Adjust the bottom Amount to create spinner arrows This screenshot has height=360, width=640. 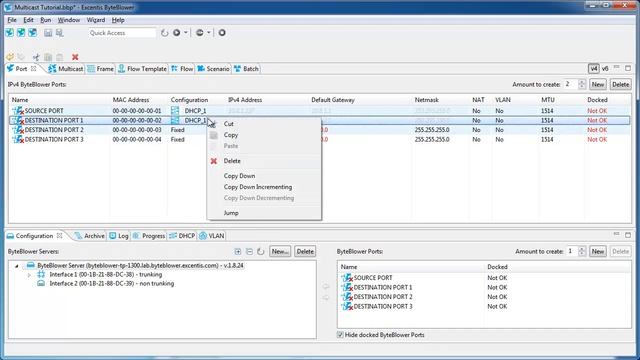click(x=582, y=251)
